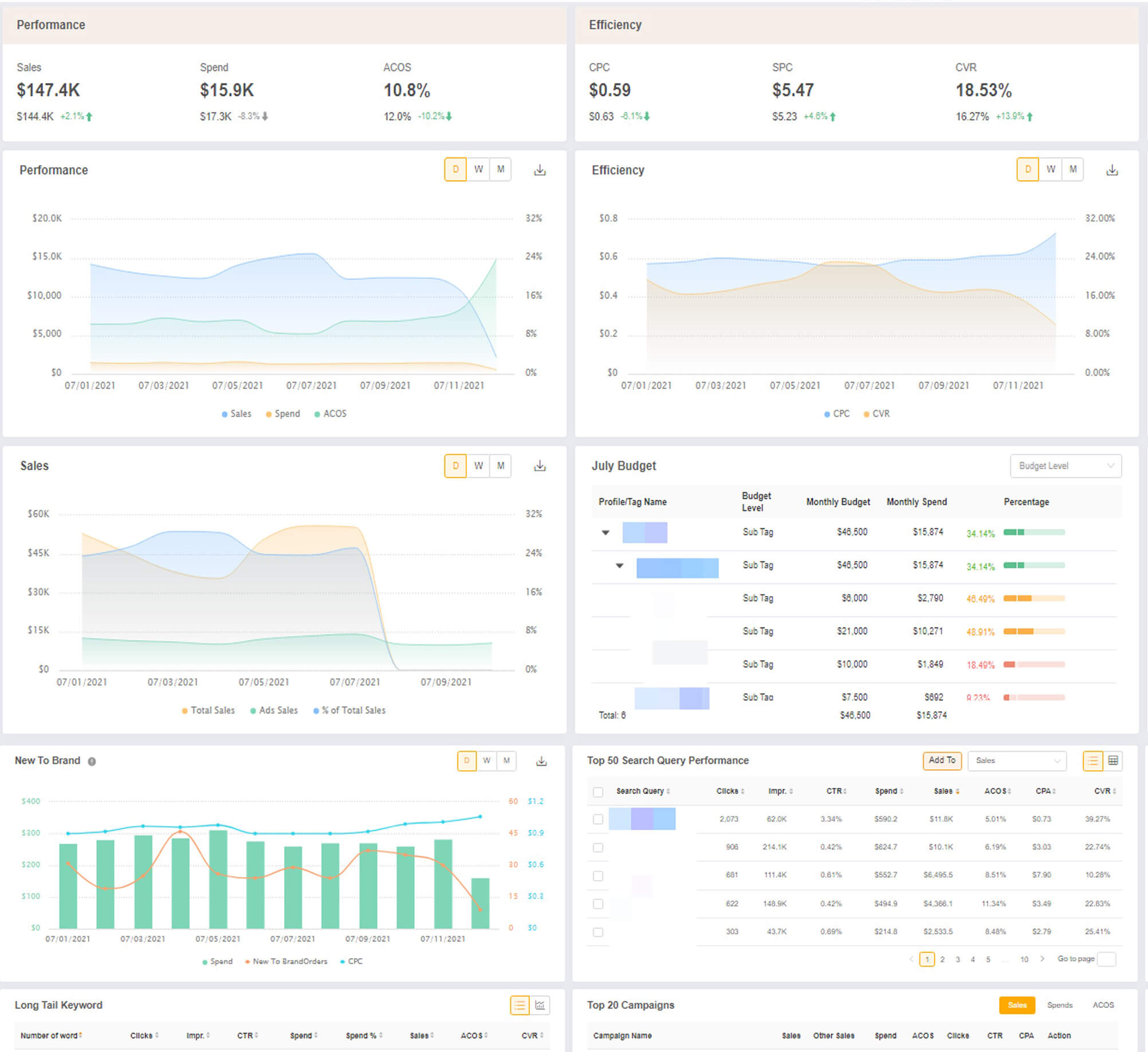Click download icon on Sales chart
The height and width of the screenshot is (1052, 1148).
point(540,466)
